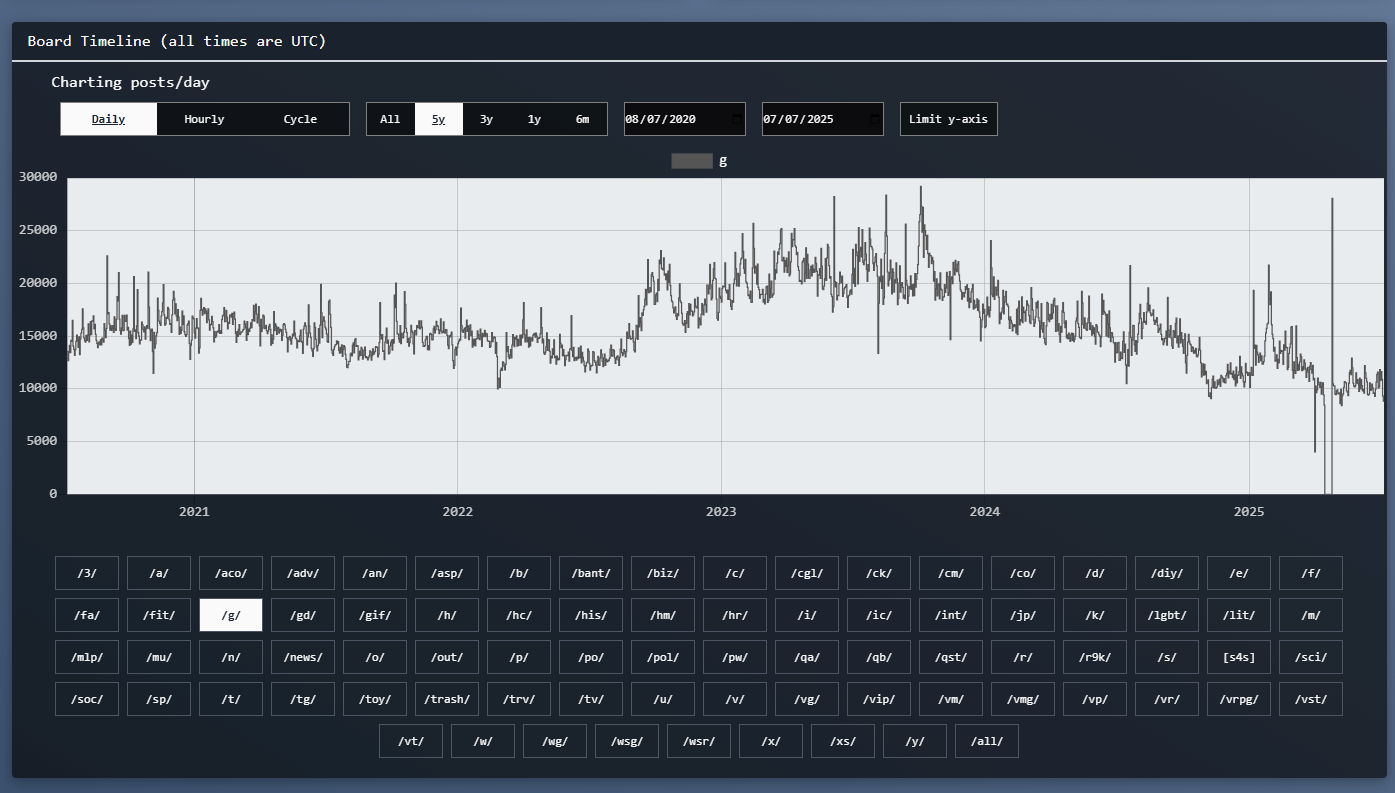Toggle the /diy/ board
The image size is (1395, 793).
[1167, 573]
